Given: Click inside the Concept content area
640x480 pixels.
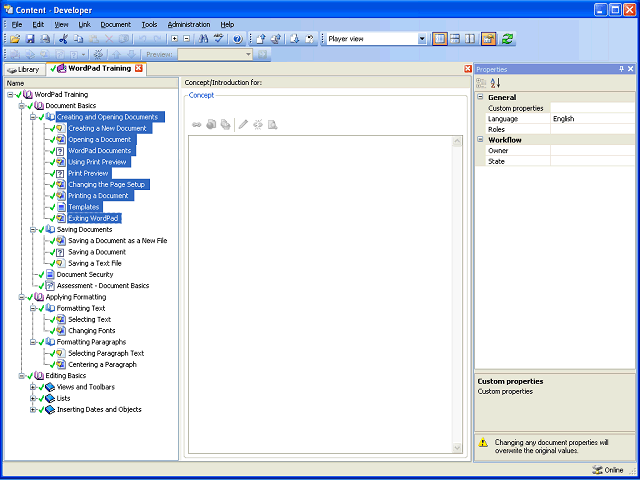Looking at the screenshot, I should tap(320, 294).
